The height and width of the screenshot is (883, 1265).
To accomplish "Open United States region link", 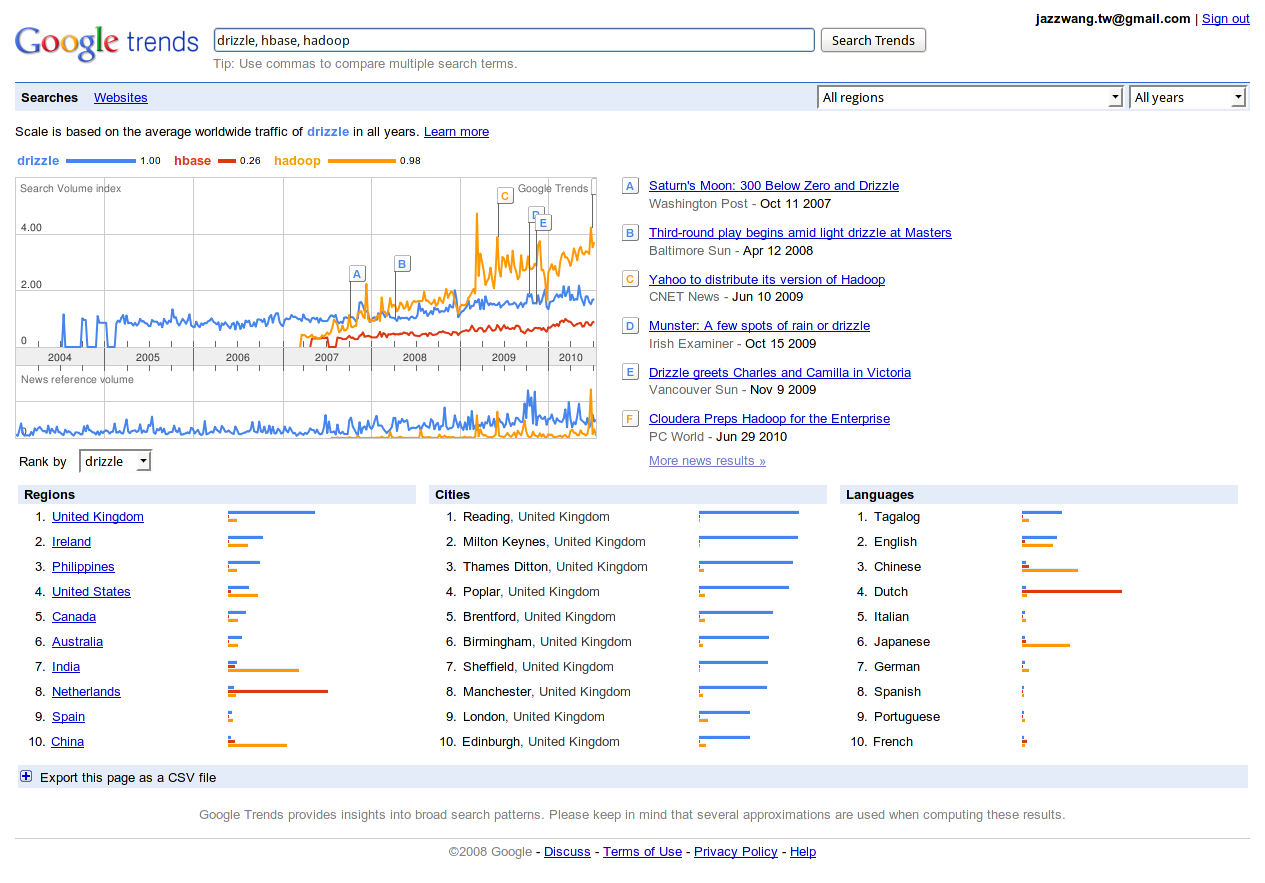I will 91,592.
